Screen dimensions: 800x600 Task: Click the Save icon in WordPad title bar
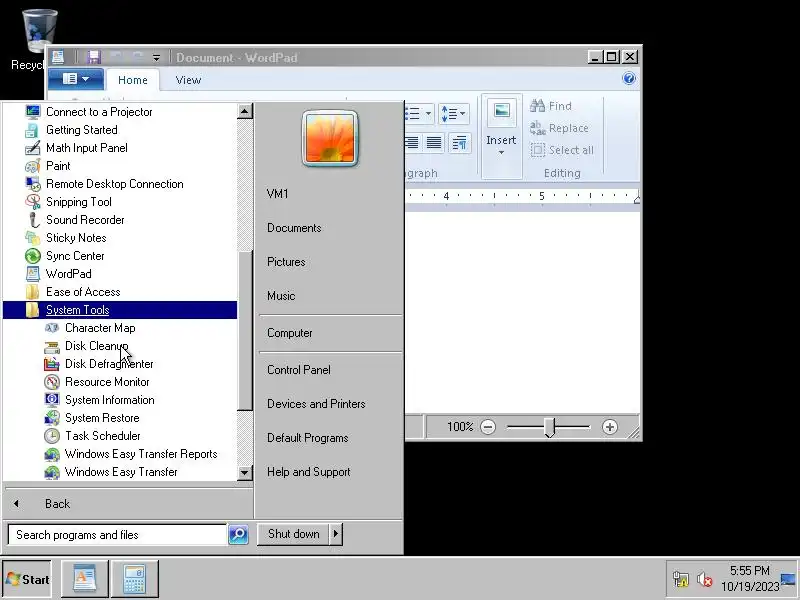(x=93, y=57)
